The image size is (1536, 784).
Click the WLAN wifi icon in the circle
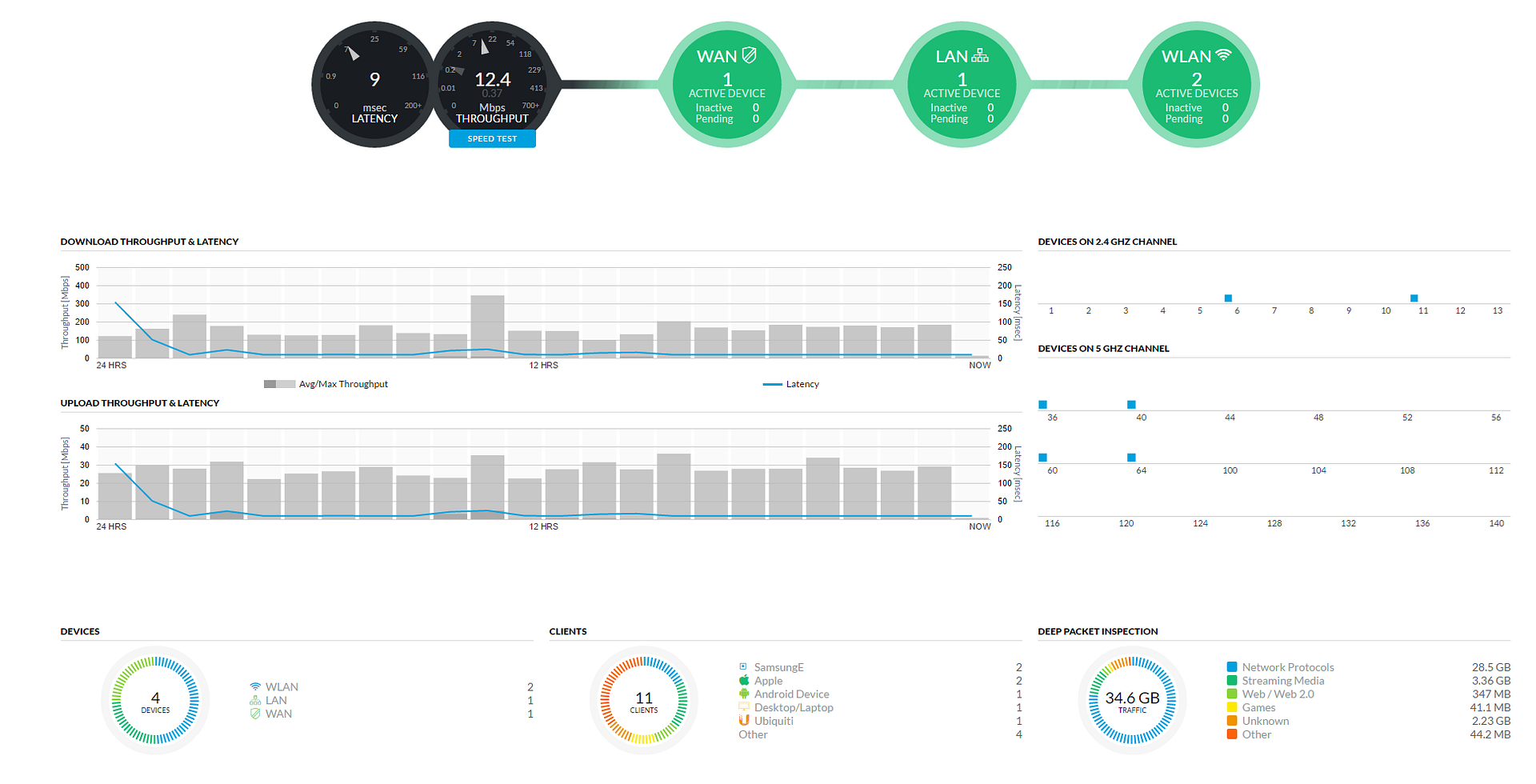tap(1223, 55)
